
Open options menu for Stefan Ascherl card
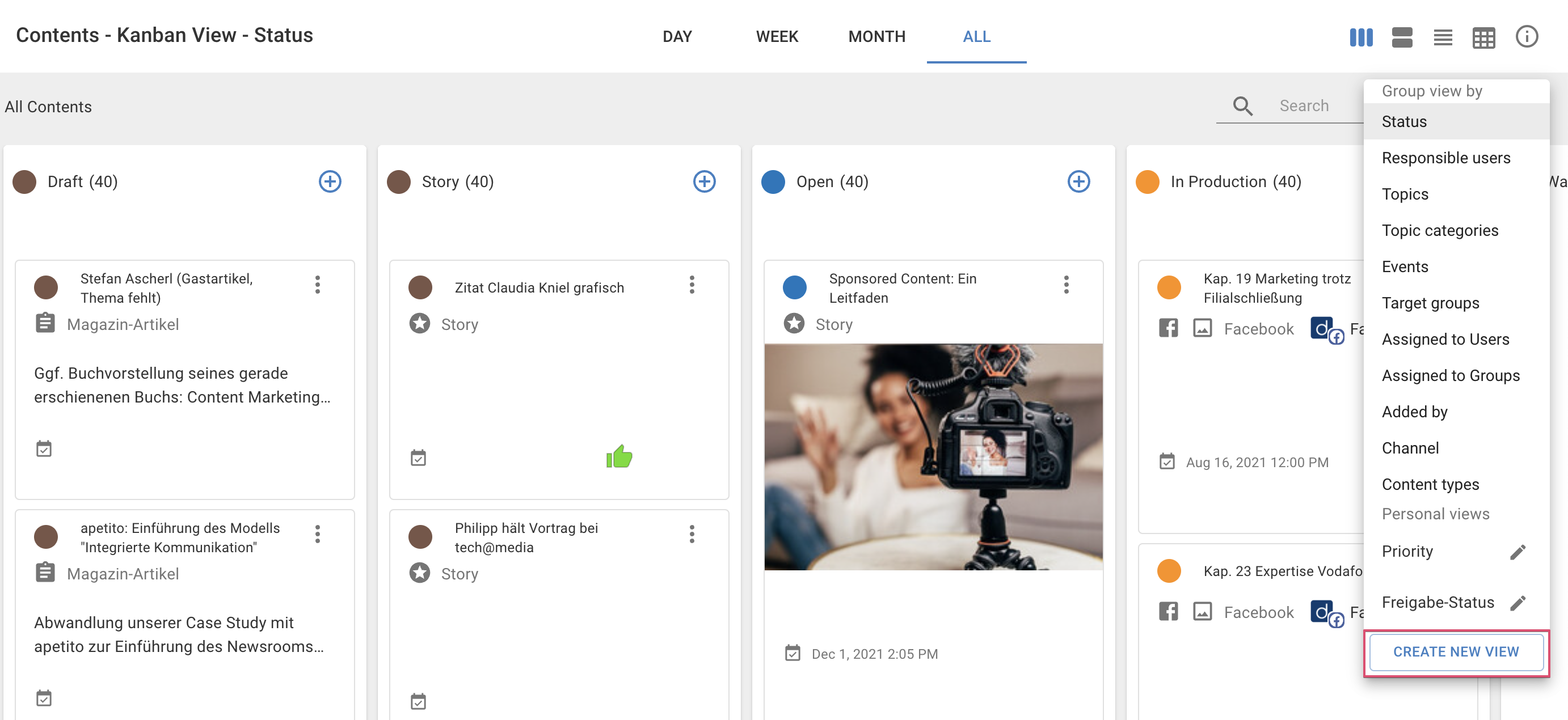click(317, 285)
